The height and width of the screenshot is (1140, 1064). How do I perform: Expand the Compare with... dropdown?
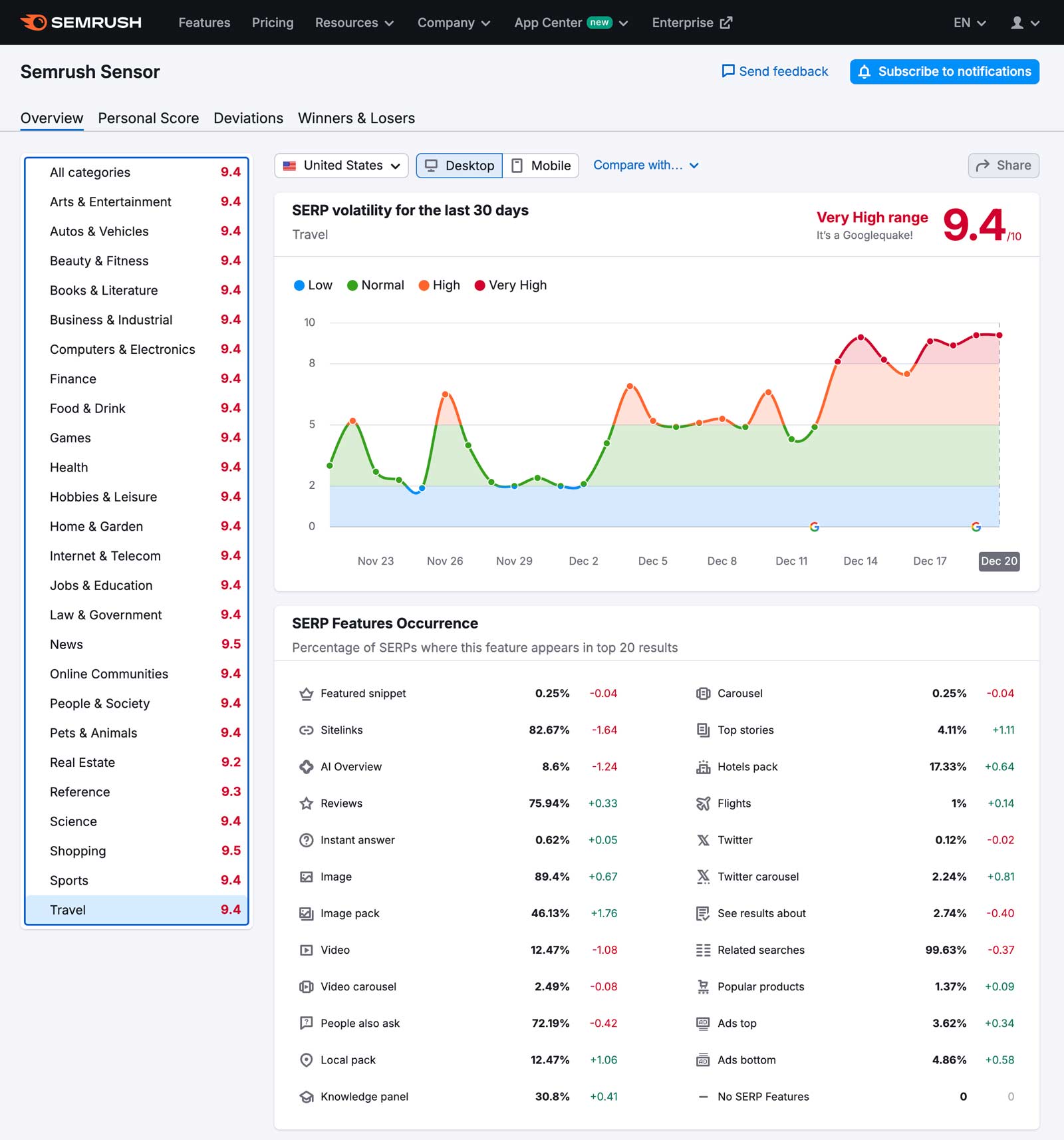tap(646, 165)
